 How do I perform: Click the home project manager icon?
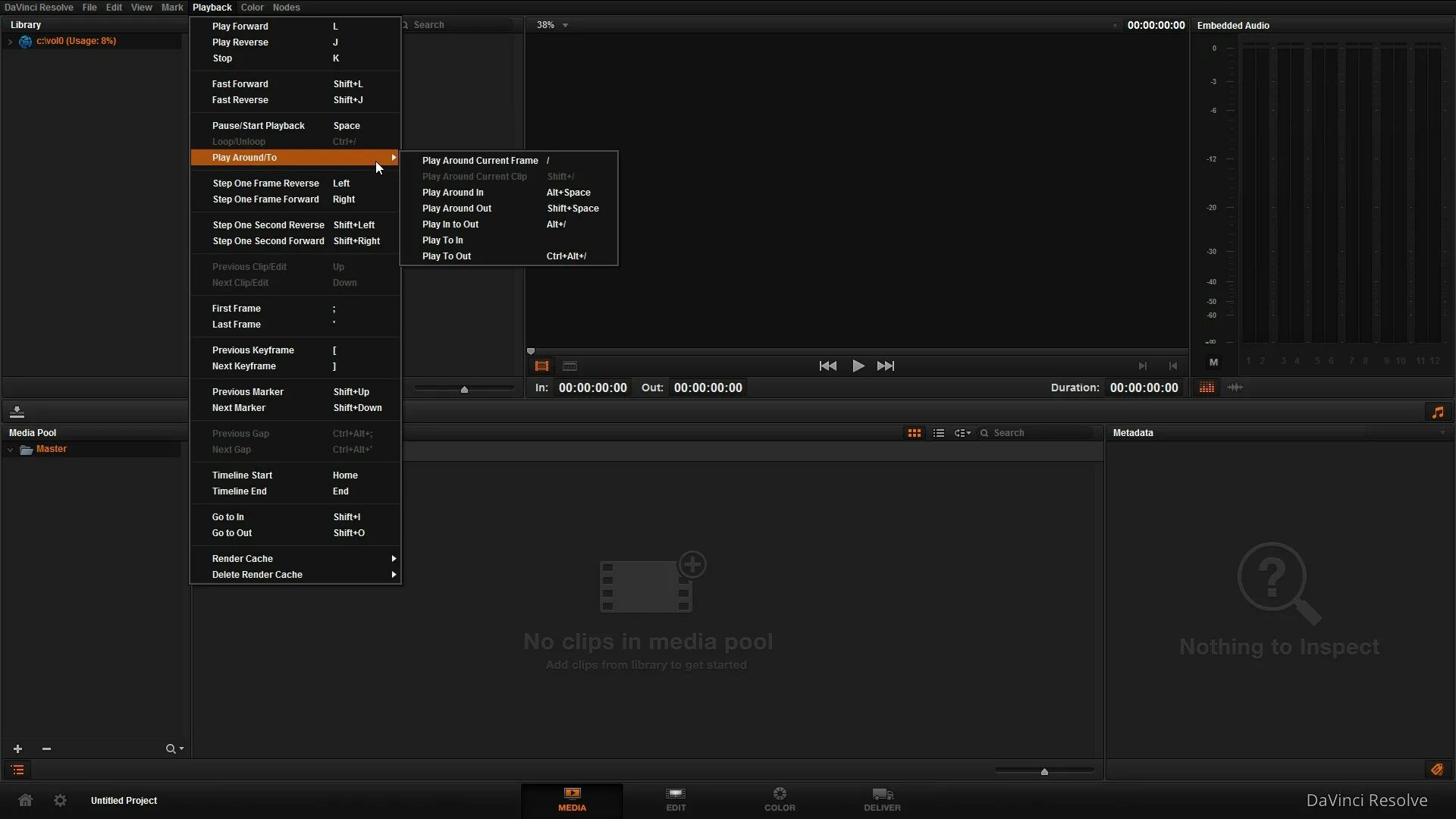[25, 801]
